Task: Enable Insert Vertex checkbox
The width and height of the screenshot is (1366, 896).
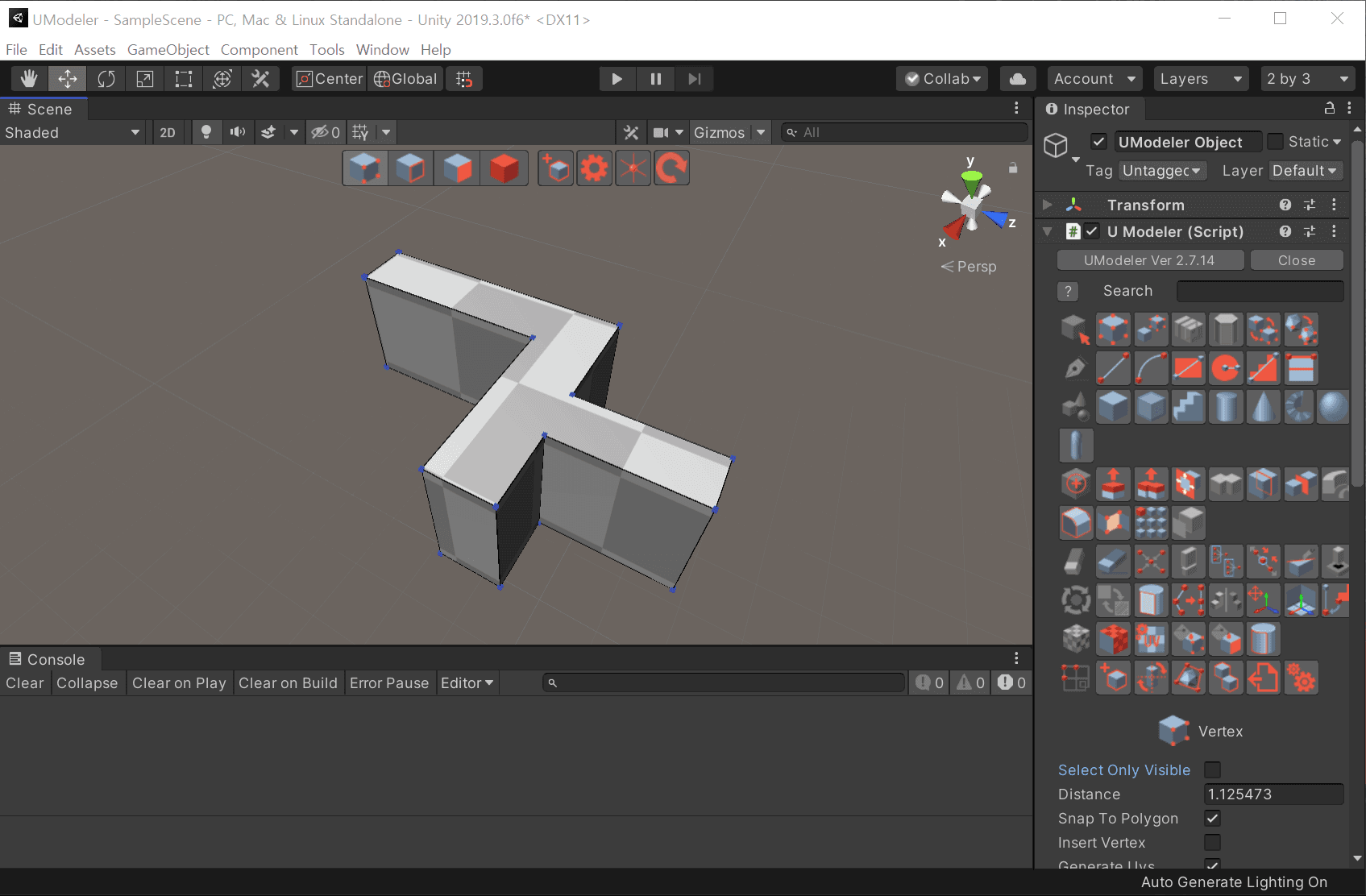Action: [x=1212, y=842]
